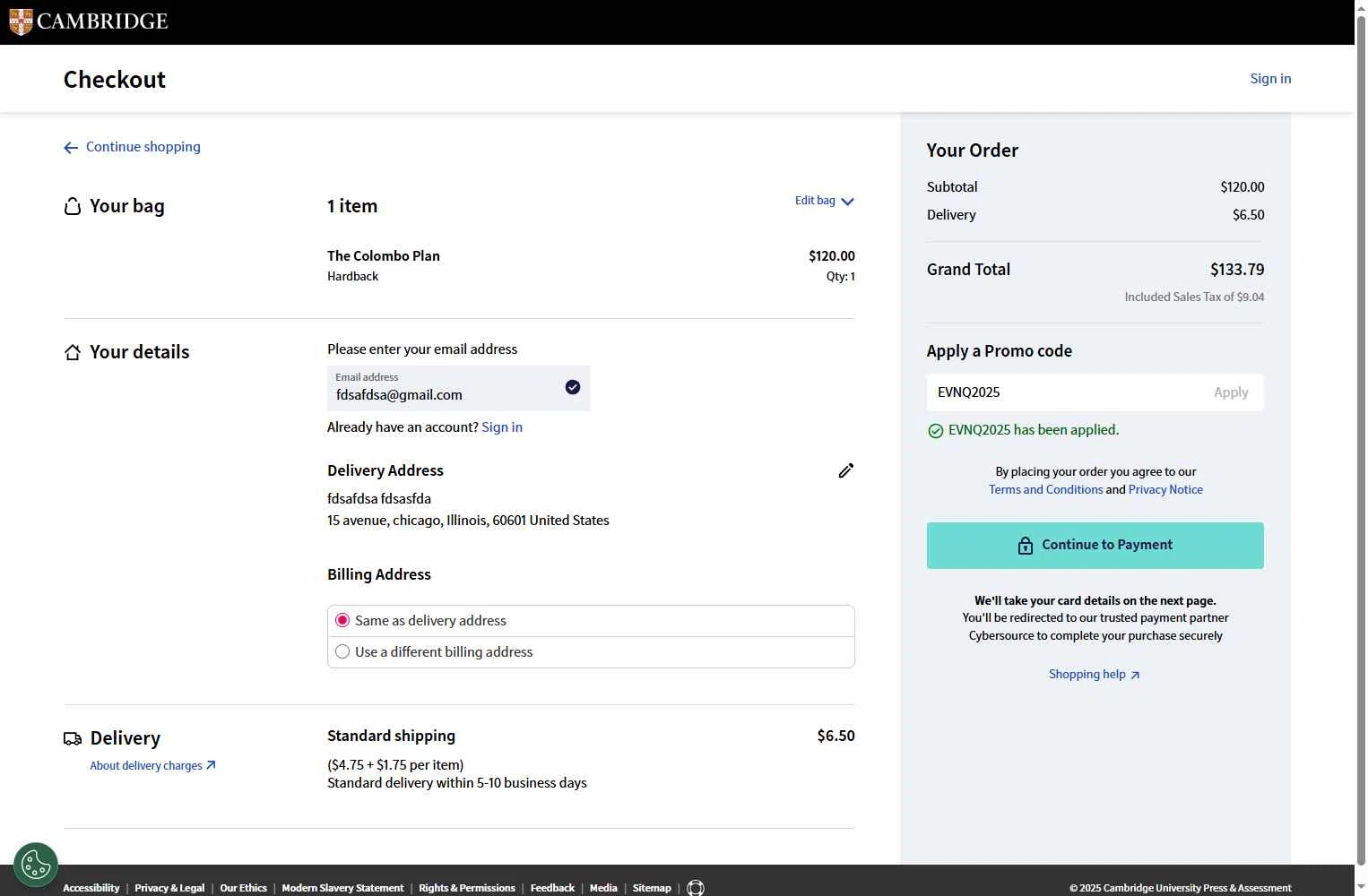Open Privacy Notice link
This screenshot has width=1368, height=896.
tap(1165, 489)
